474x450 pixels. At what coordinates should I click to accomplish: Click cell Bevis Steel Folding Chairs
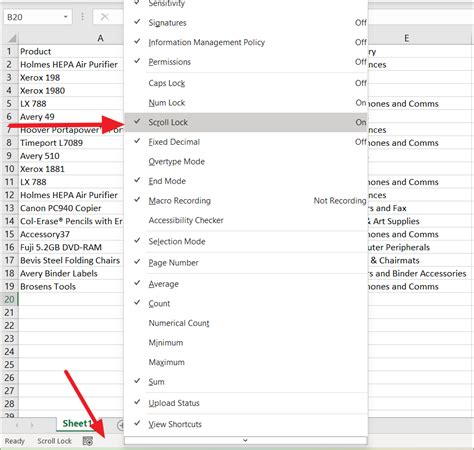point(71,260)
